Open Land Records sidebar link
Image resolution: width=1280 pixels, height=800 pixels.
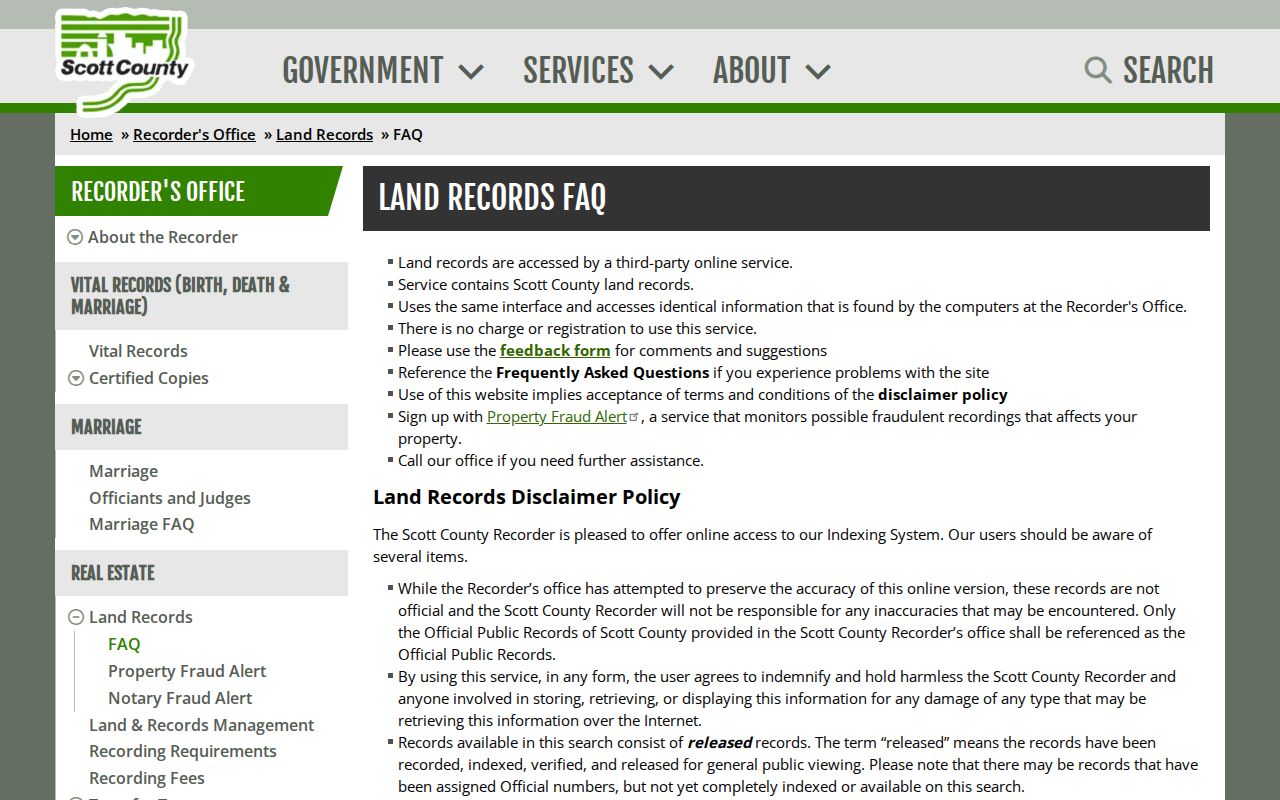click(x=141, y=617)
